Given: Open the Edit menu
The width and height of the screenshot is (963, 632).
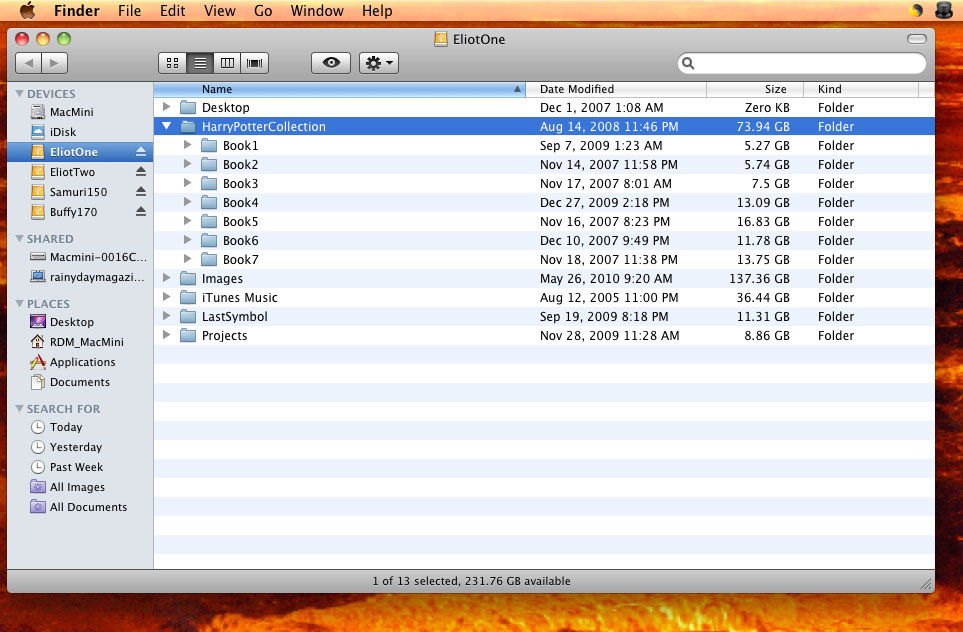Looking at the screenshot, I should (173, 10).
